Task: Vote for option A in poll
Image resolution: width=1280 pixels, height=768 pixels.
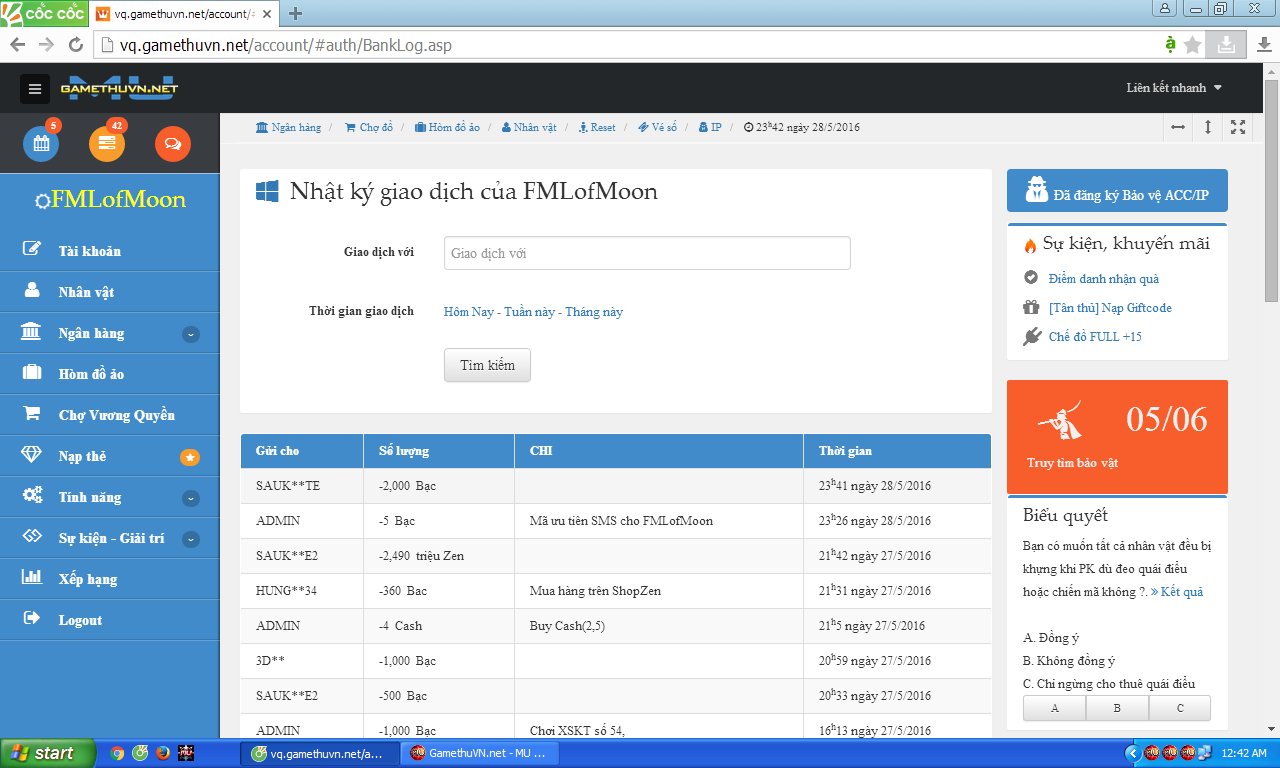Action: pyautogui.click(x=1054, y=708)
